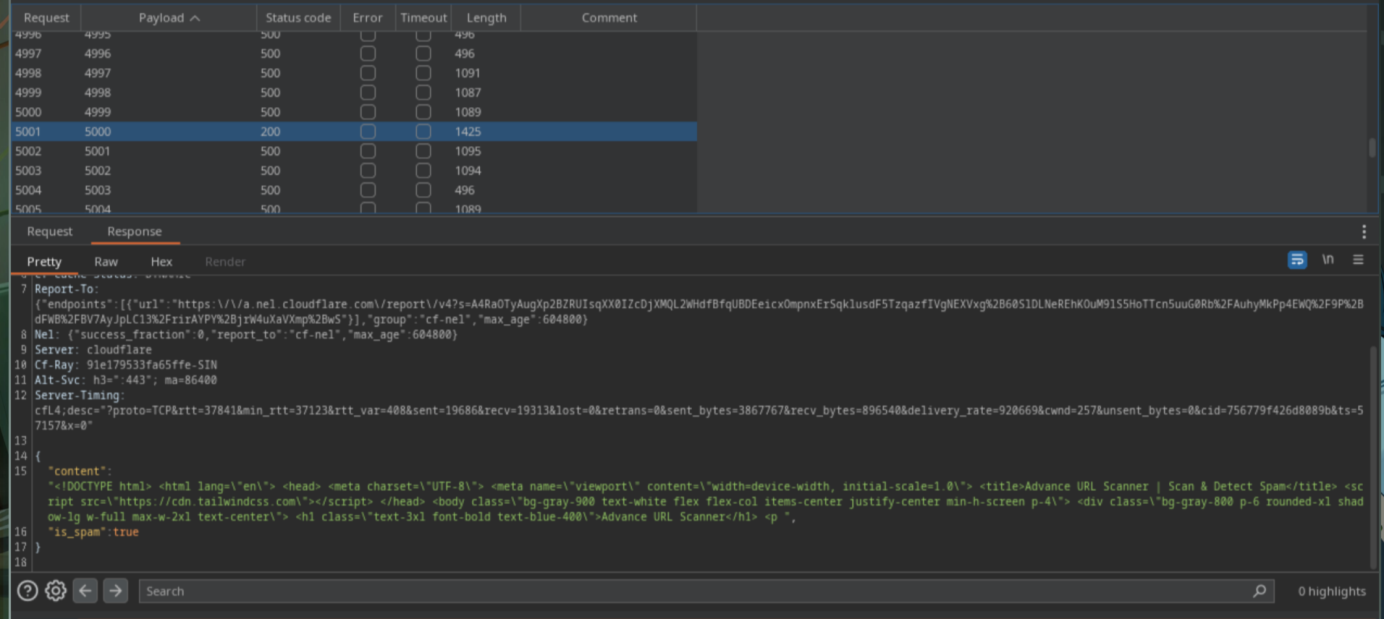Toggle the blue line wrap icon
Viewport: 1384px width, 619px height.
point(1297,260)
